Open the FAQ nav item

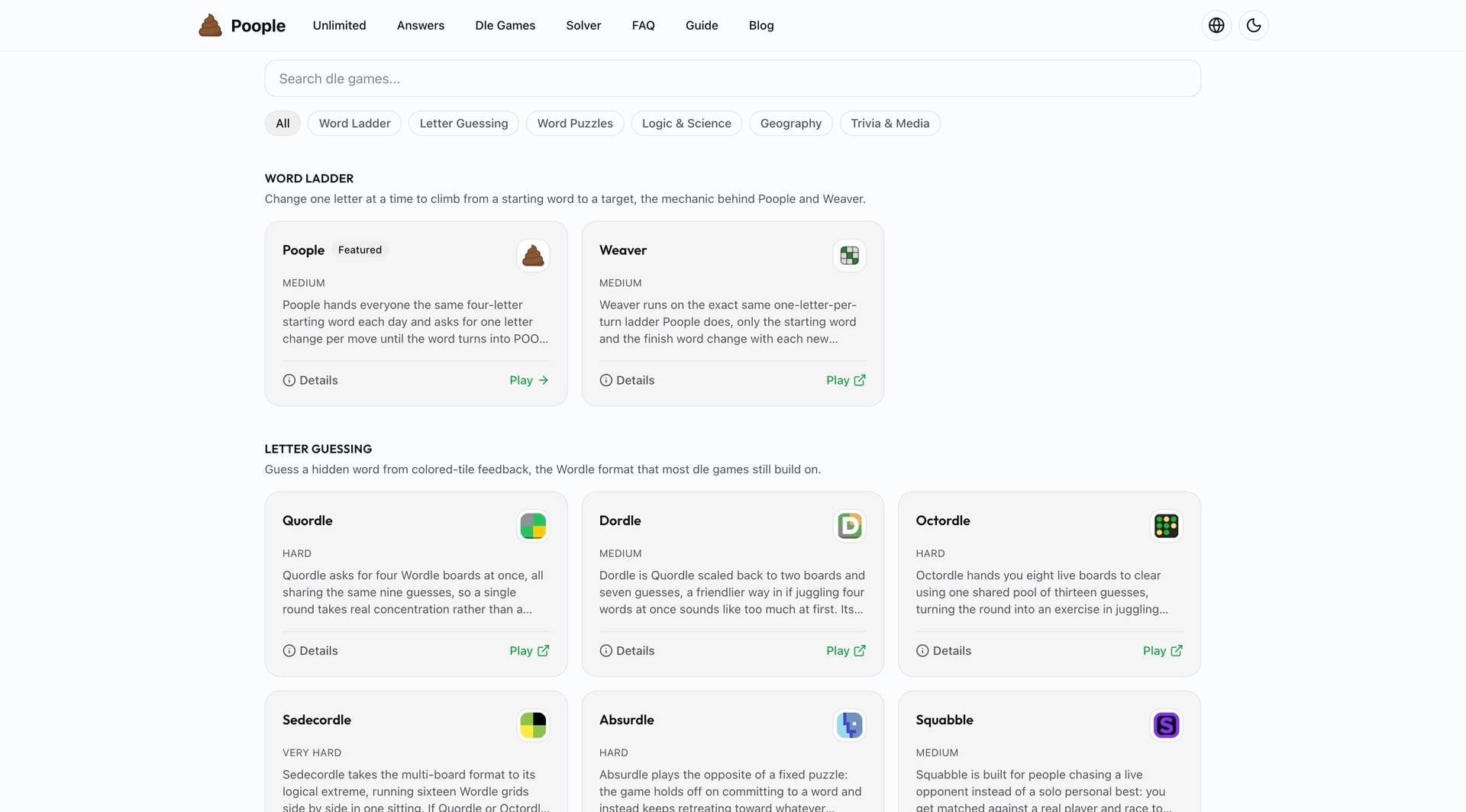(643, 25)
